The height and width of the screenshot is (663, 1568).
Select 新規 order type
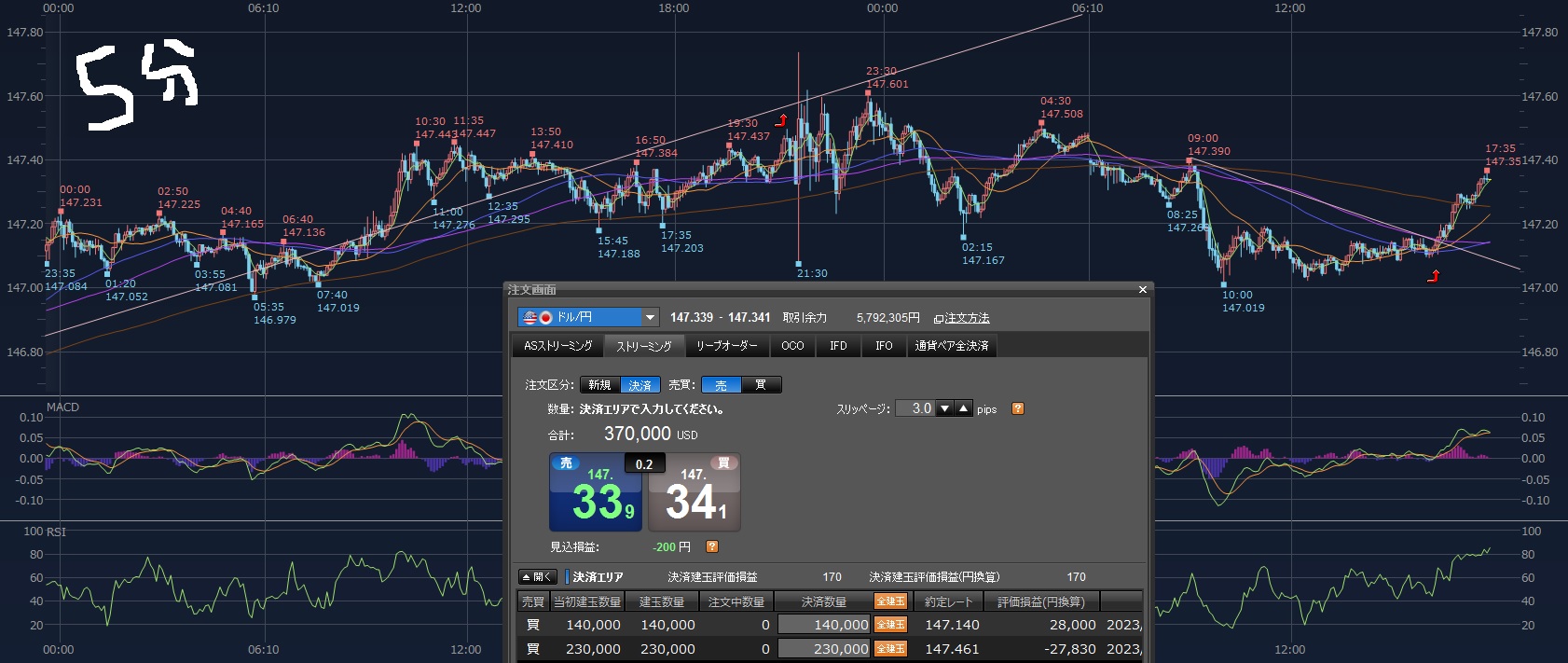(599, 385)
